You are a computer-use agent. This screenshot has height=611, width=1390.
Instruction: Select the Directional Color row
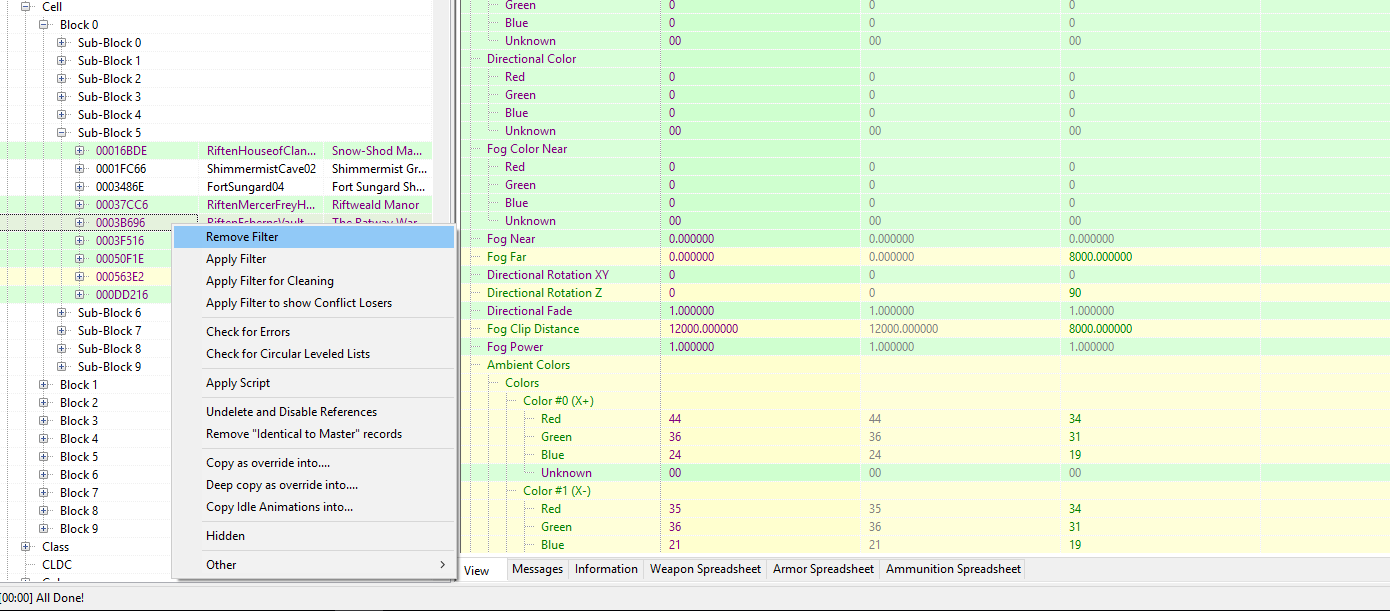[531, 59]
